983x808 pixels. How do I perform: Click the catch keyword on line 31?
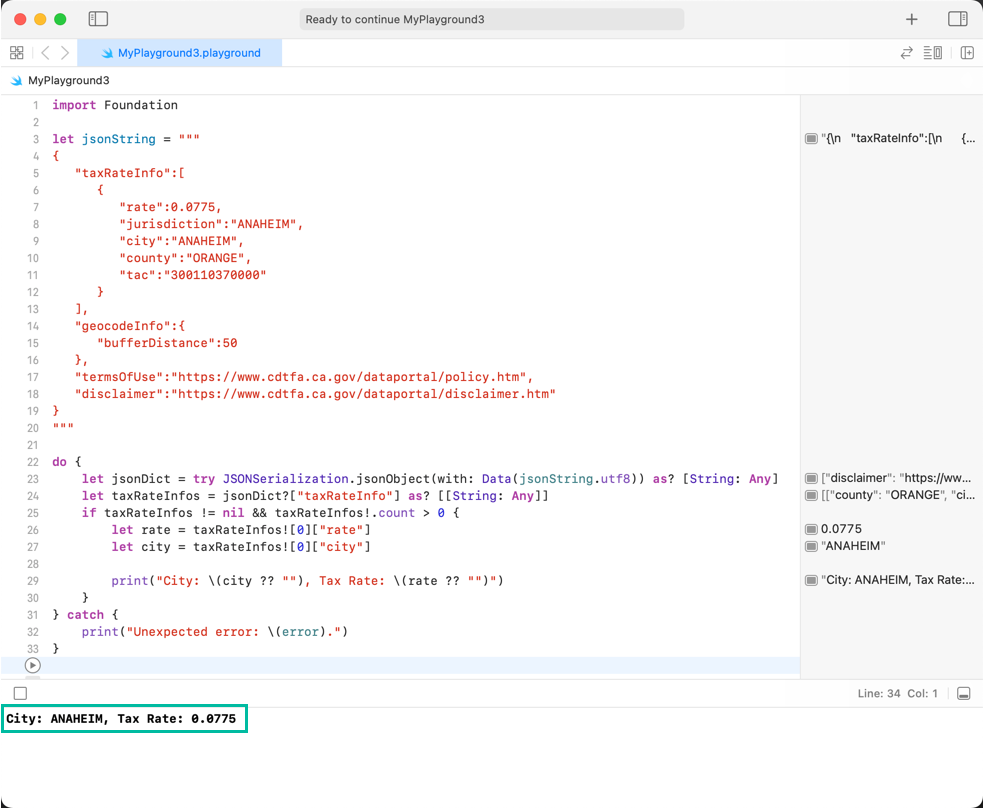pyautogui.click(x=85, y=615)
